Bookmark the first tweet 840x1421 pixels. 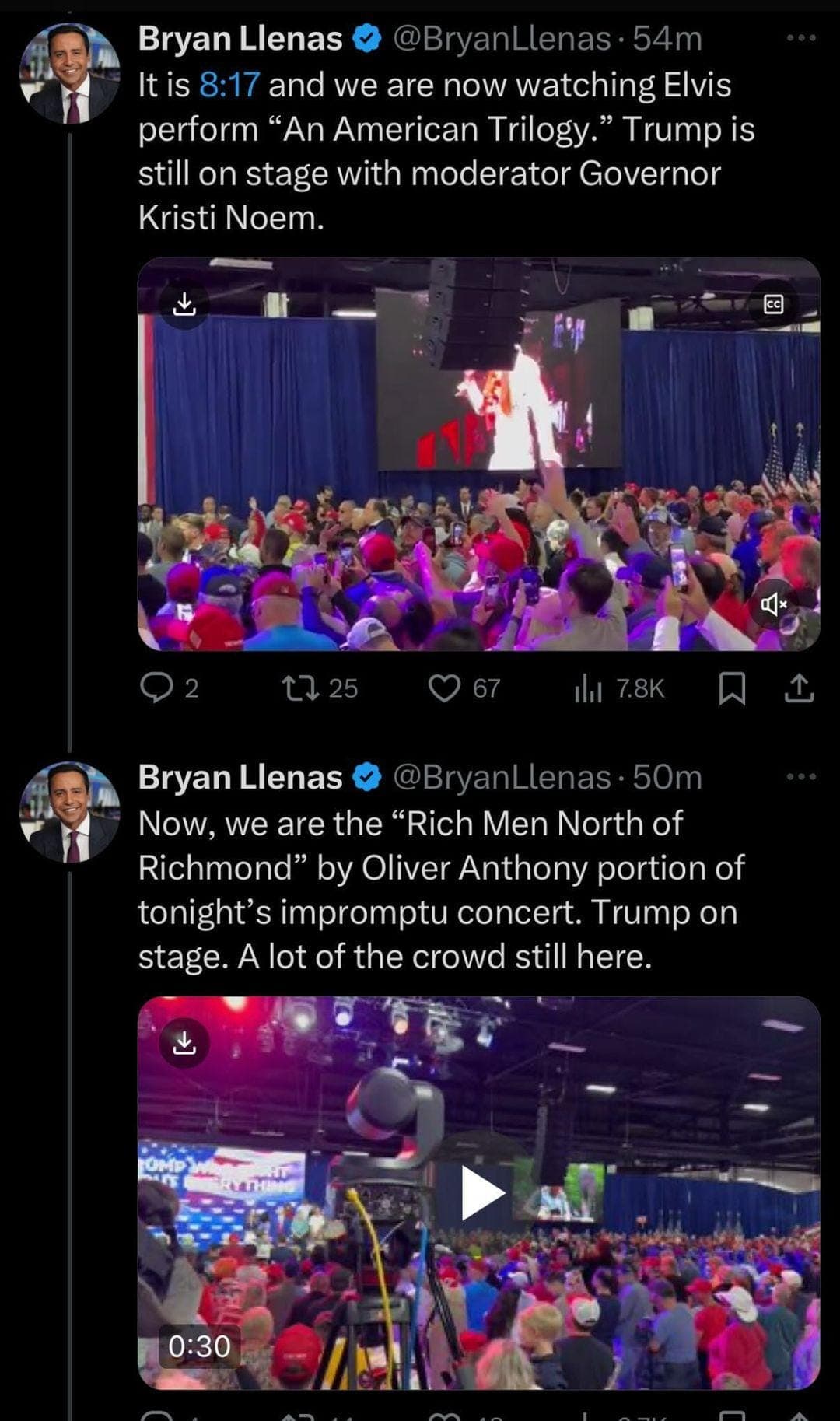pos(731,688)
